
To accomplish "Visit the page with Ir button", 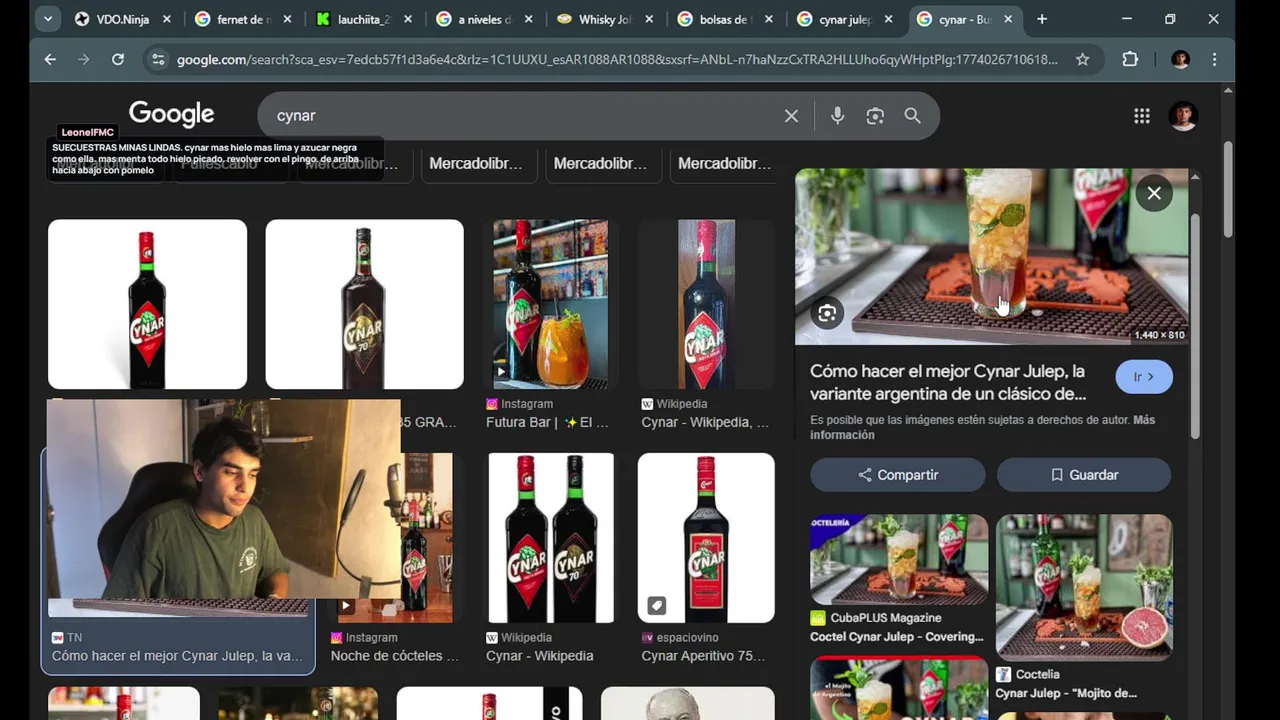I will pyautogui.click(x=1144, y=377).
